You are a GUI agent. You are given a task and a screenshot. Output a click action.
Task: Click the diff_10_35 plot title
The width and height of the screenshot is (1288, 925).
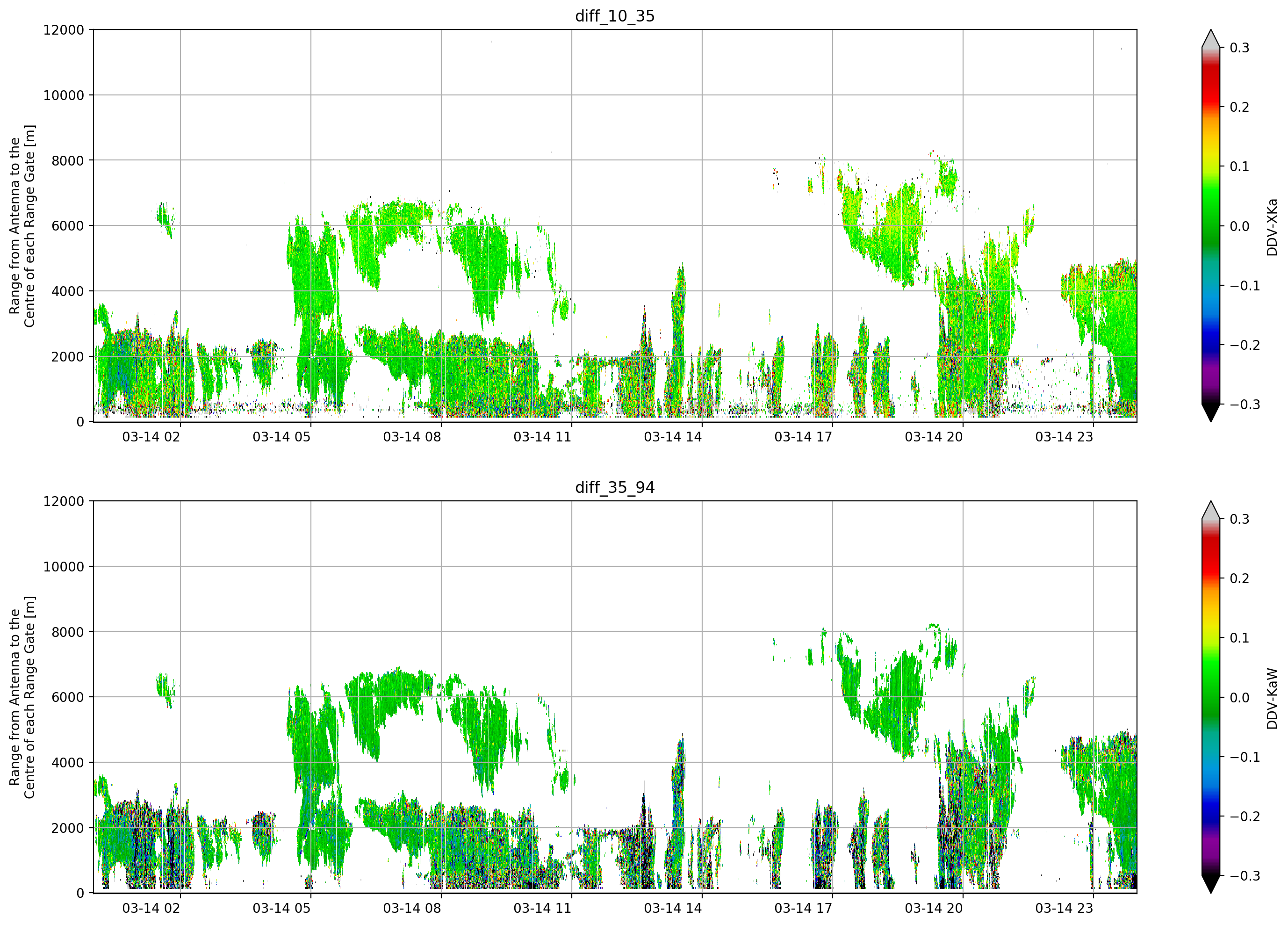tap(615, 16)
